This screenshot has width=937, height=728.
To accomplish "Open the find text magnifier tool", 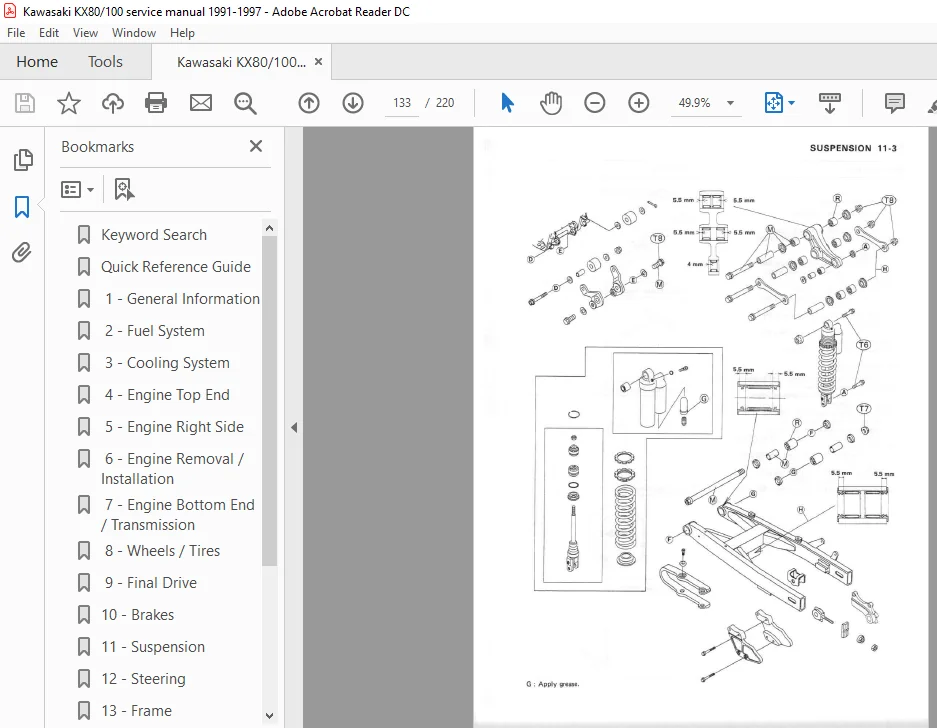I will click(x=245, y=103).
